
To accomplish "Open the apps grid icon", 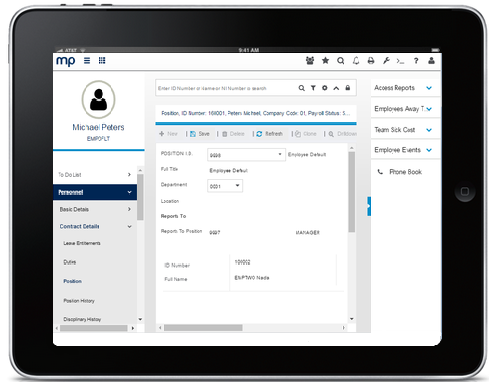I will [102, 60].
